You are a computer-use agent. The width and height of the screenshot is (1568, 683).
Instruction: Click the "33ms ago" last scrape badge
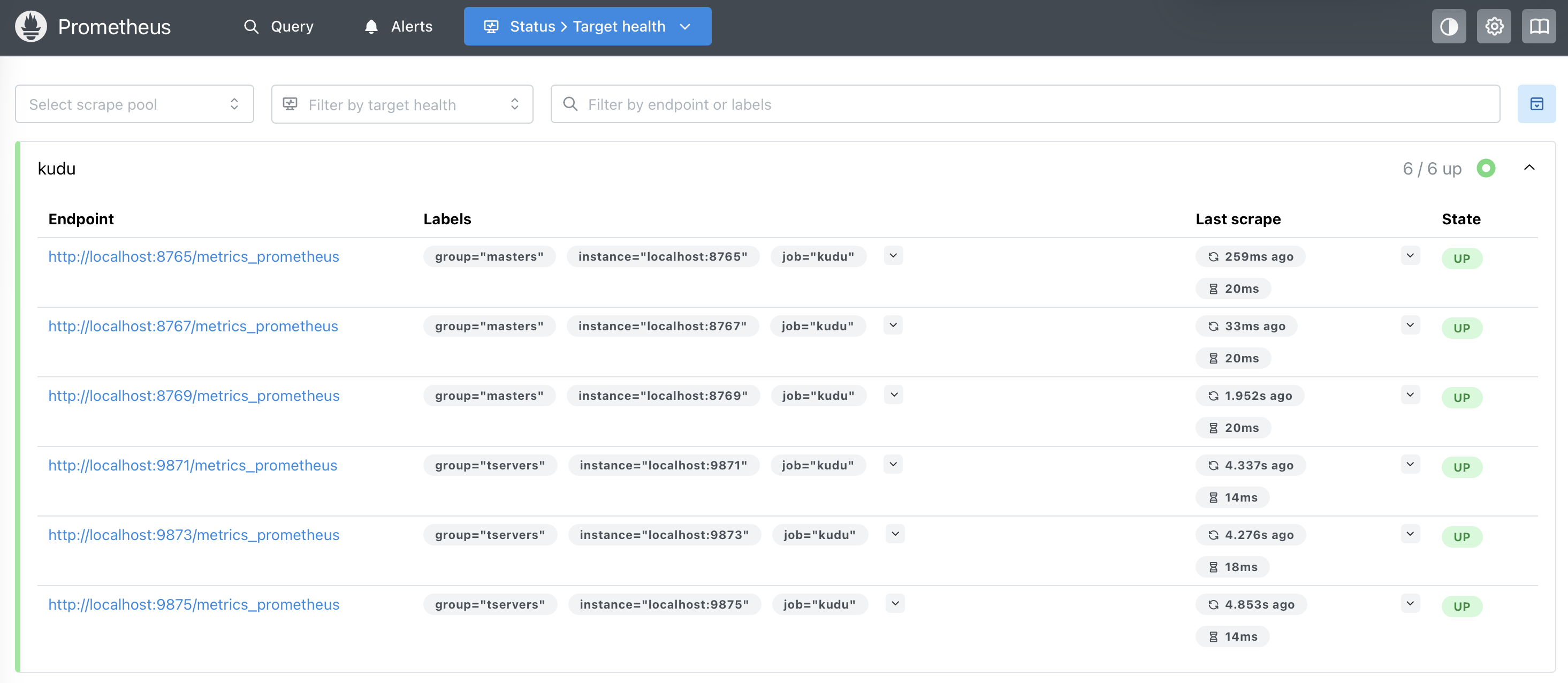pos(1246,325)
